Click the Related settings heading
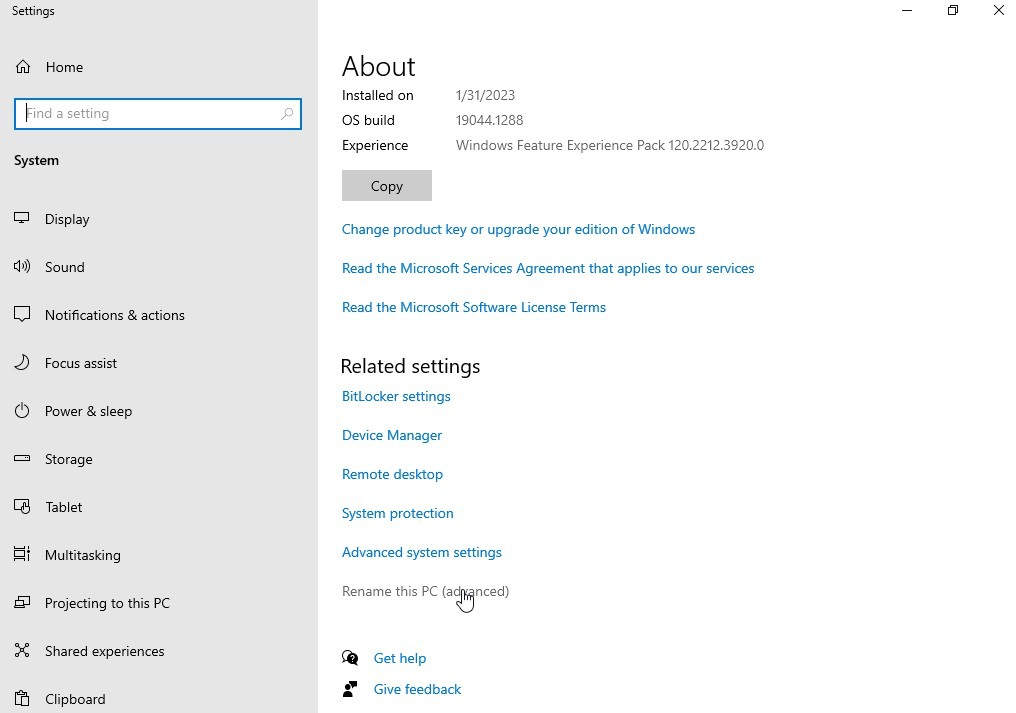This screenshot has width=1016, height=713. click(410, 366)
